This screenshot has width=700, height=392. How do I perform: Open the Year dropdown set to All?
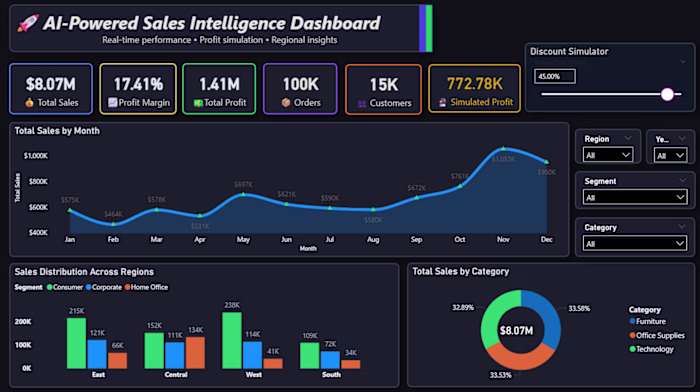[670, 155]
